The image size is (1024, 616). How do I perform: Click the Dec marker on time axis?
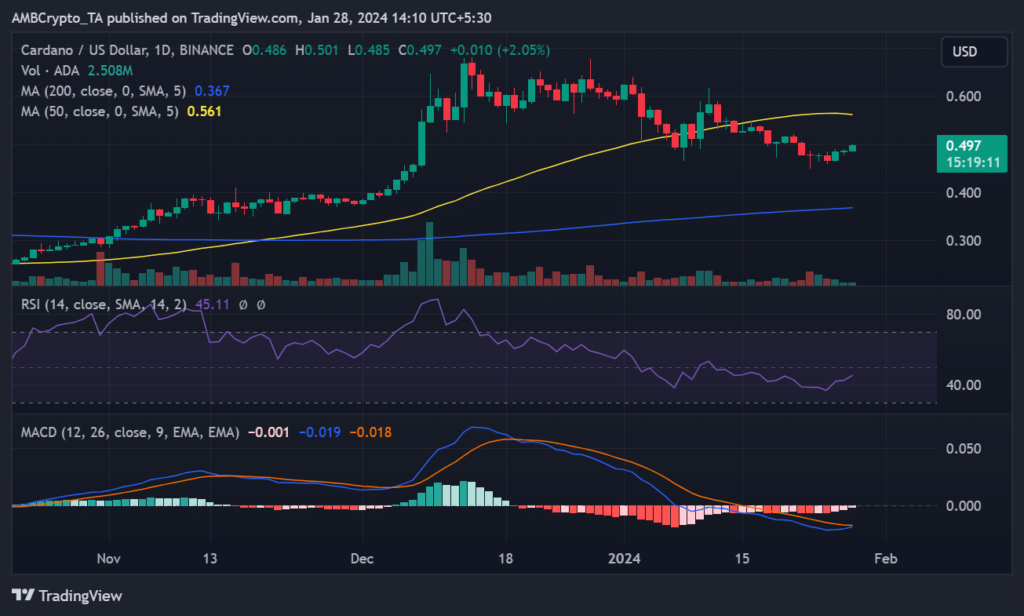point(364,560)
